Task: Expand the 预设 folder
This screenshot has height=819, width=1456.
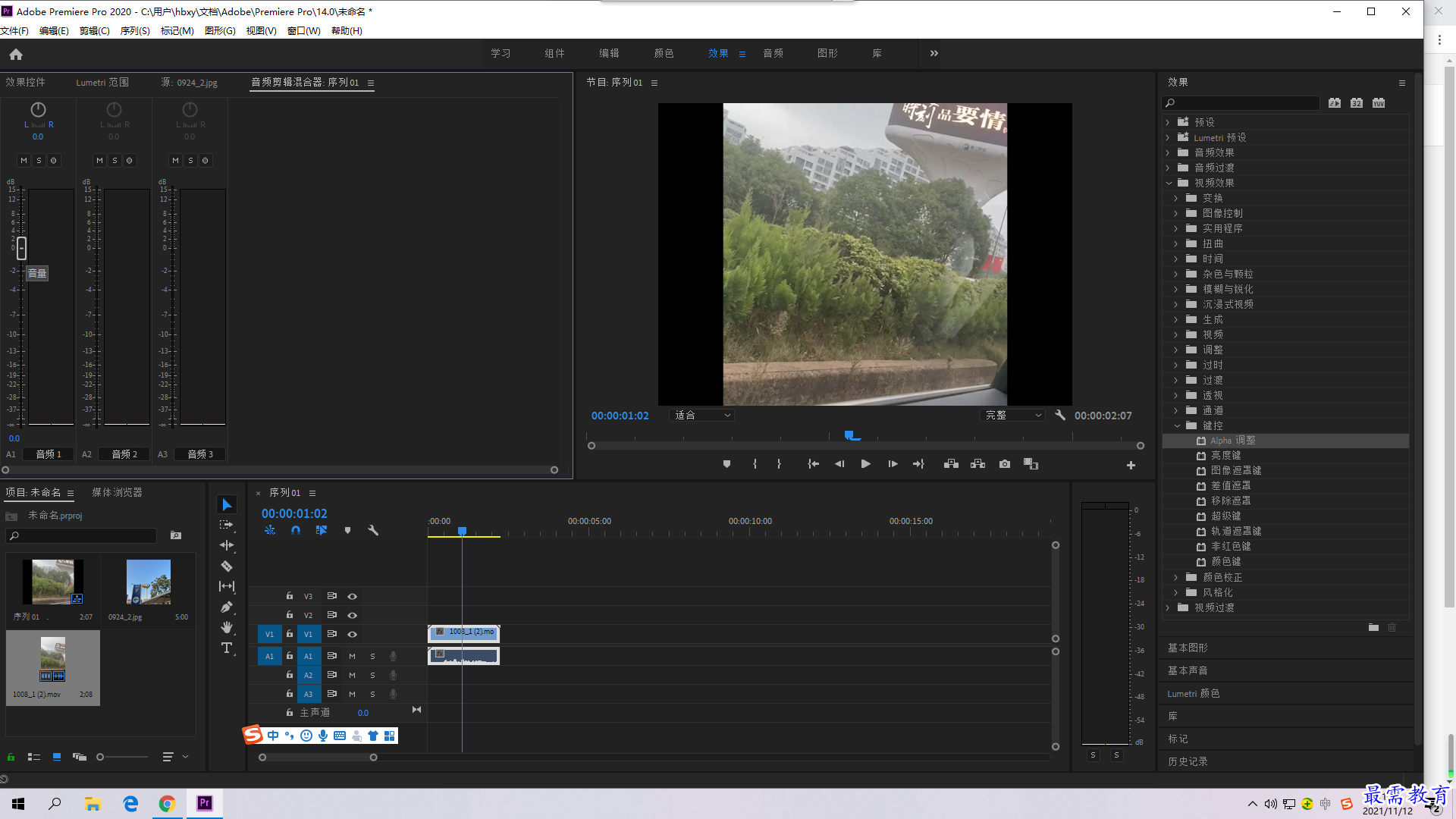Action: pos(1168,122)
